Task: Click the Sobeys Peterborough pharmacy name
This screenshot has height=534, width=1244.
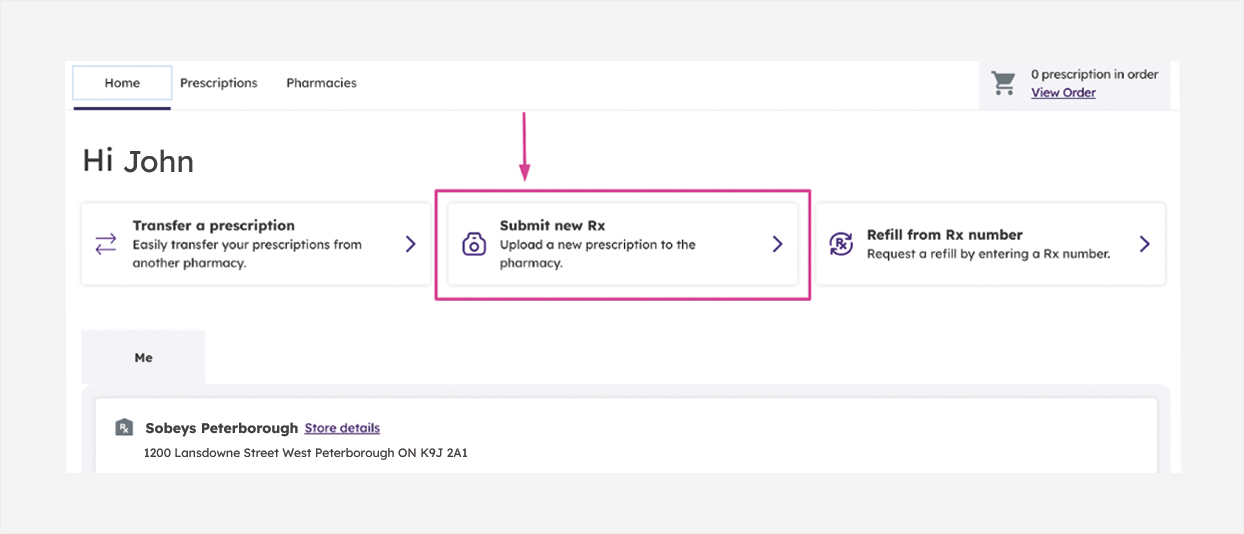Action: point(221,428)
